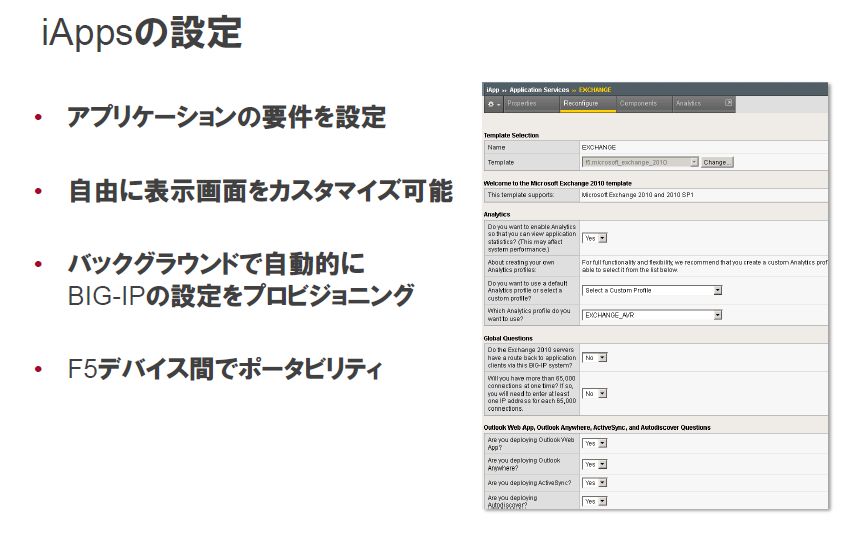Click the Global Questions heading

[508, 338]
